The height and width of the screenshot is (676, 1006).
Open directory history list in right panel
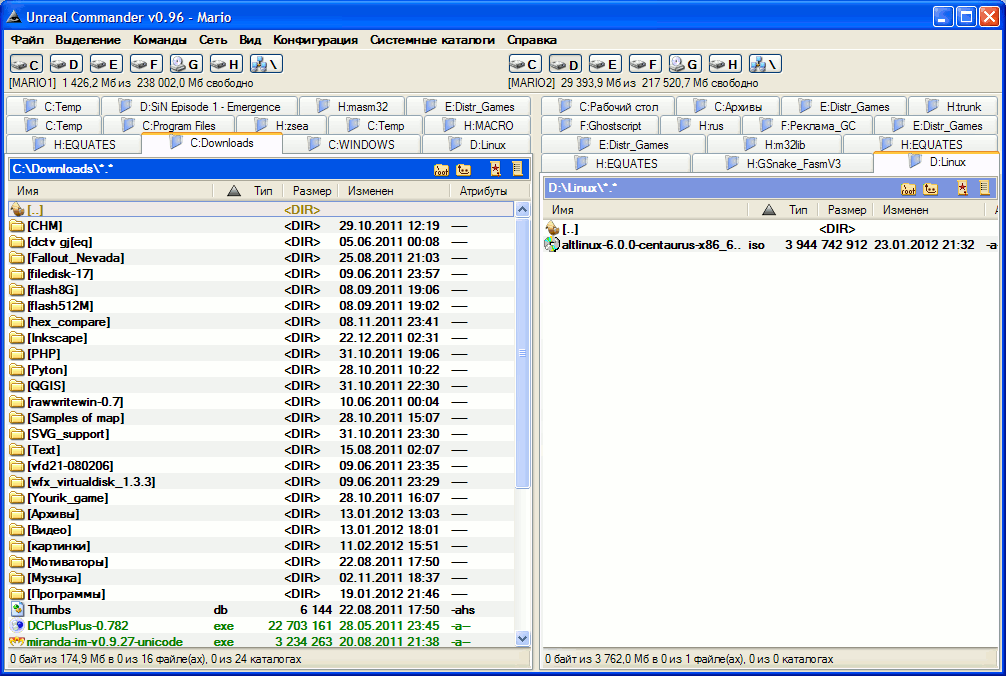coord(984,188)
